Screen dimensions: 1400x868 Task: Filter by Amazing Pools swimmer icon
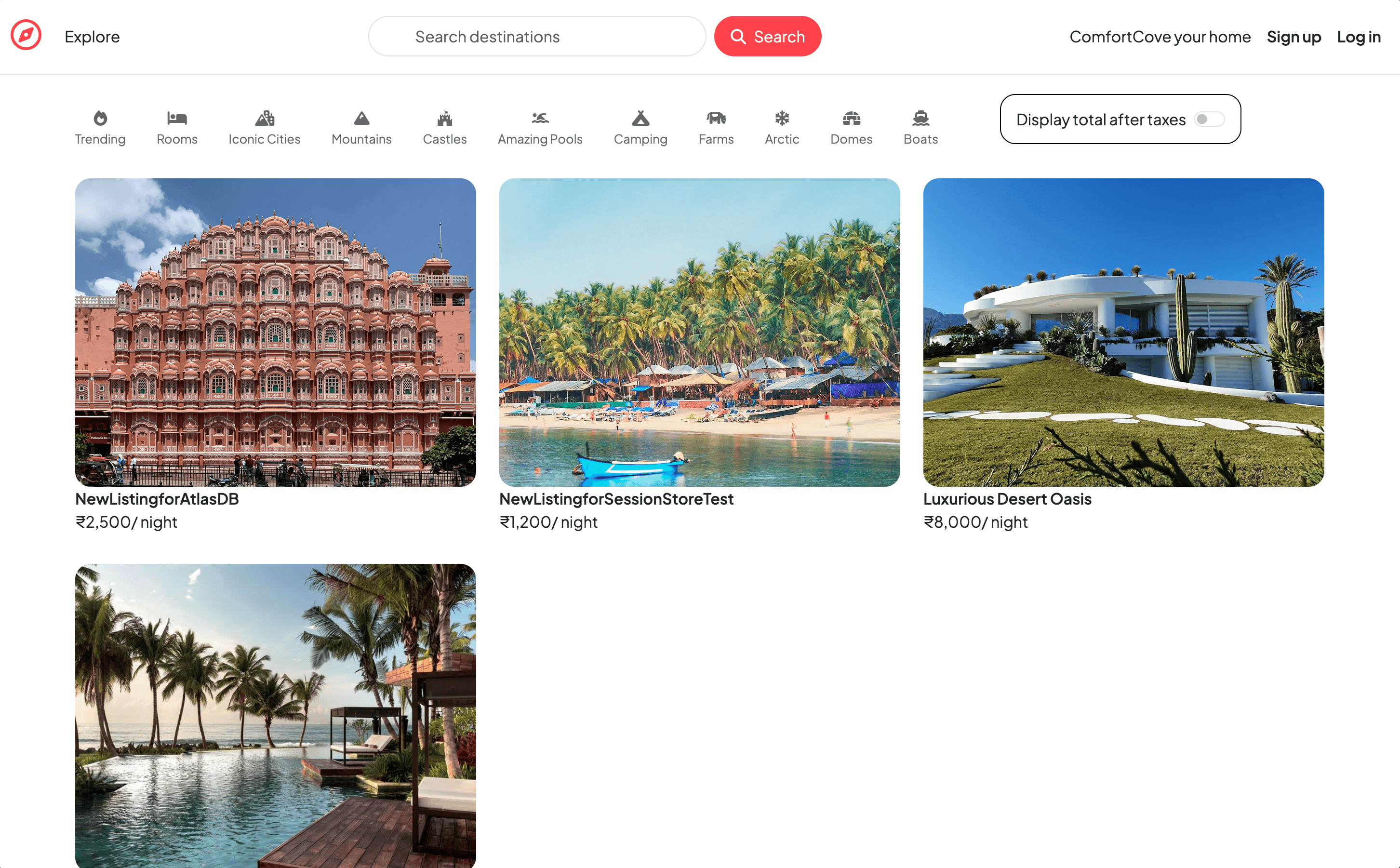[x=540, y=118]
